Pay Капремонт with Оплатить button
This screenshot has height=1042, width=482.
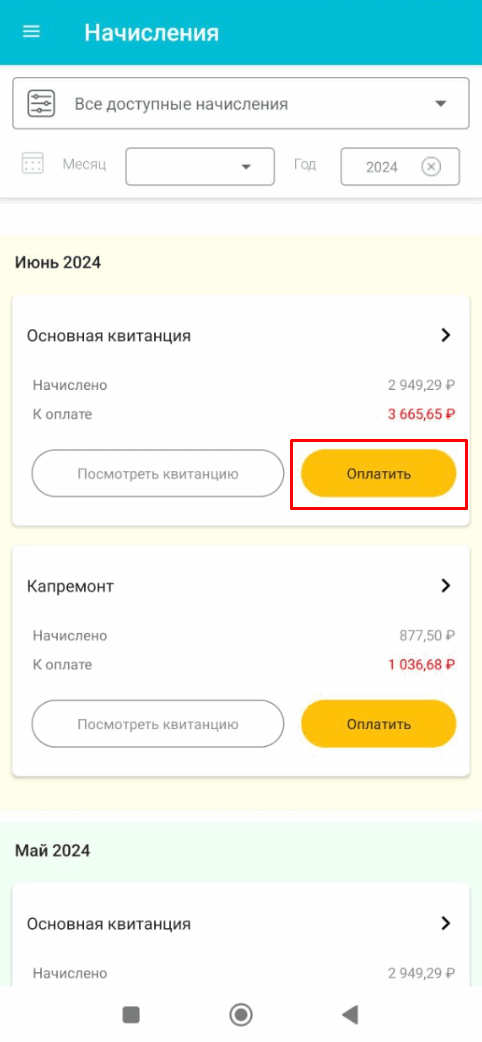(x=379, y=724)
